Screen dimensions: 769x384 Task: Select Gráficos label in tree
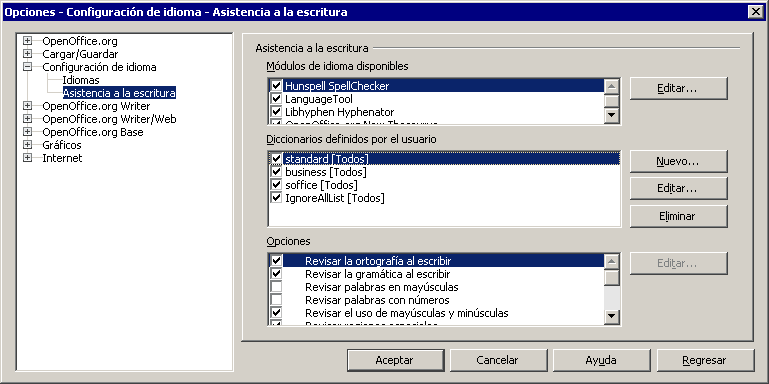click(x=62, y=145)
